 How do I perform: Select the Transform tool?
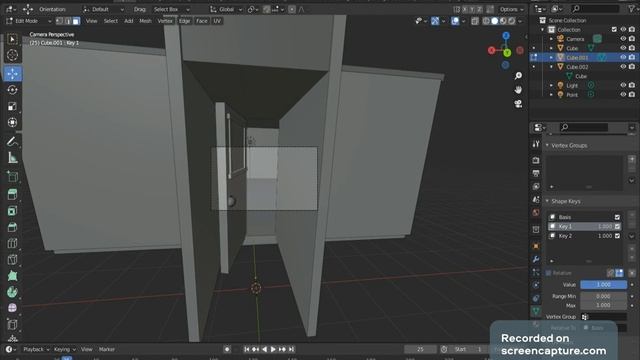tap(12, 122)
